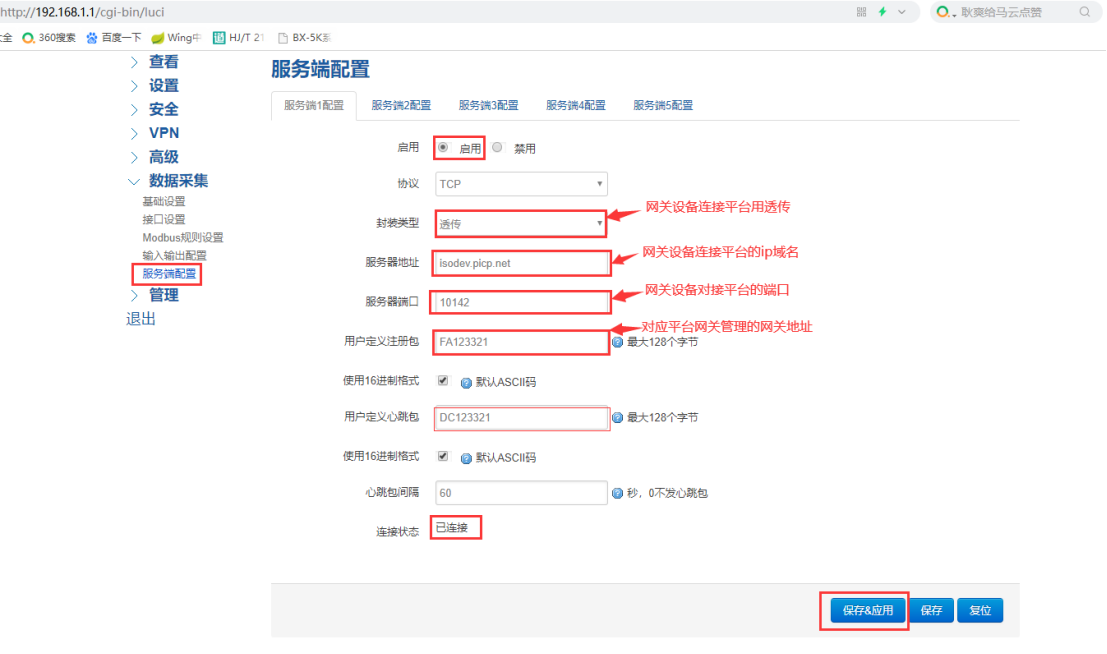Open the 百度一下 bookmark
The width and height of the screenshot is (1107, 654).
click(x=114, y=38)
